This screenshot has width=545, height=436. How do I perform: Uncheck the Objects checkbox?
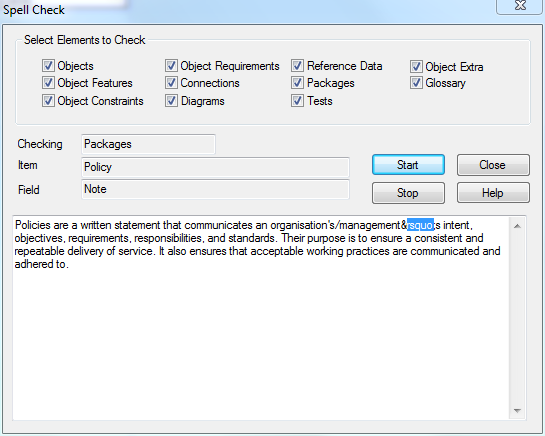coord(48,65)
